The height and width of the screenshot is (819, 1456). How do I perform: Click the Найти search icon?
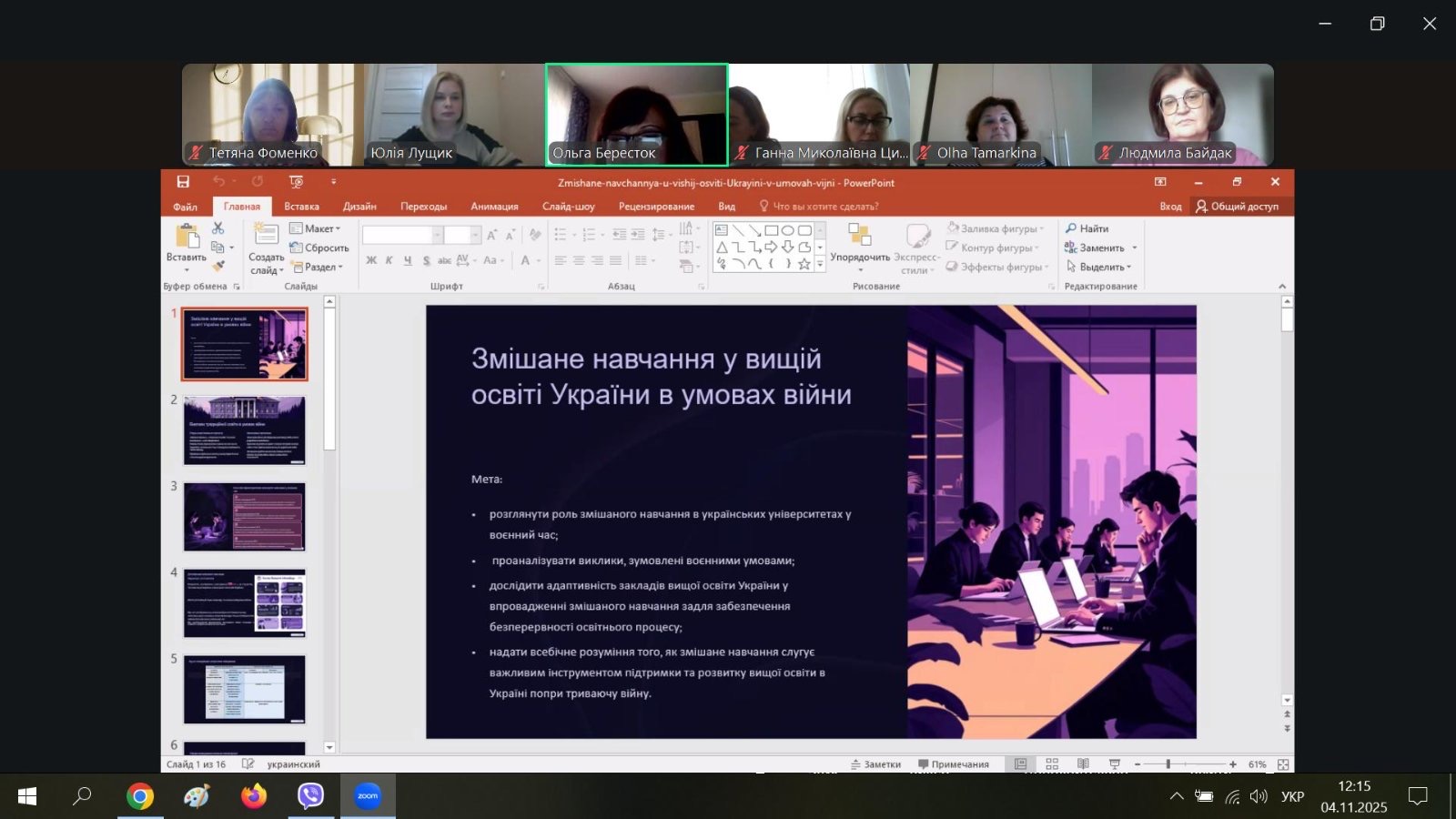click(x=1087, y=228)
